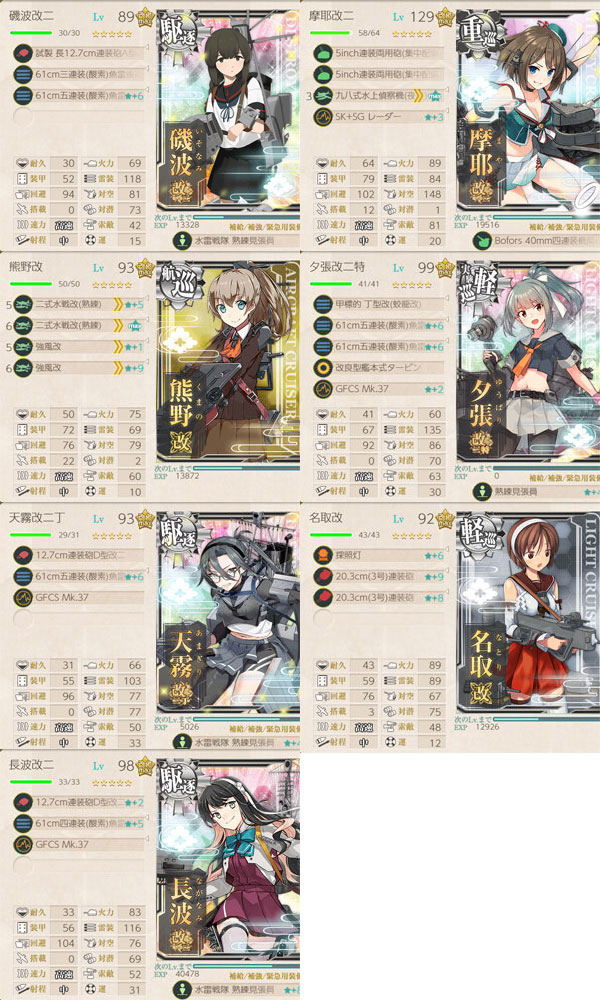Select the 夕張改二特 ship name label
Screen dimensions: 600x1000
tap(337, 267)
